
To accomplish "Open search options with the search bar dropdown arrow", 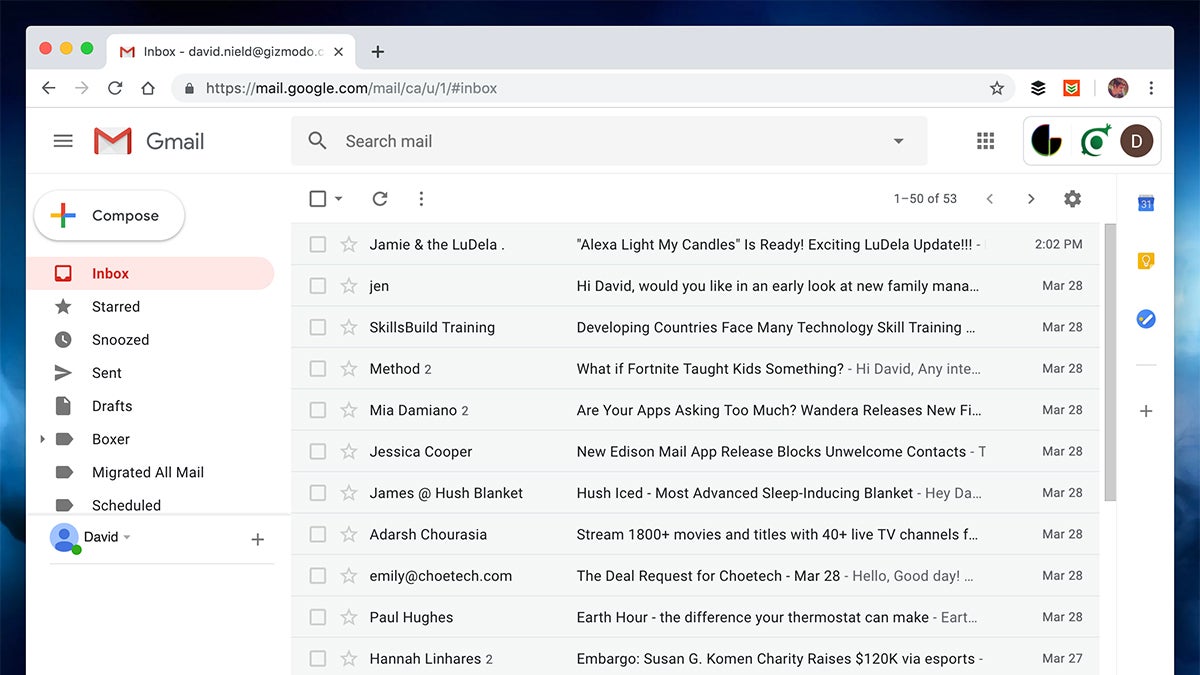I will tap(897, 141).
